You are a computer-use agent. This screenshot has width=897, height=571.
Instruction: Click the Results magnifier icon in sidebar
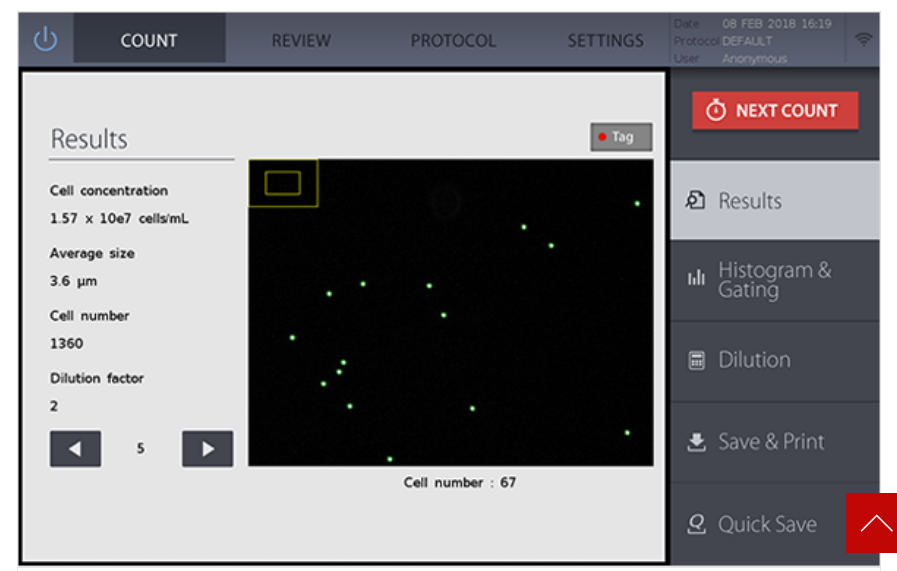point(696,201)
